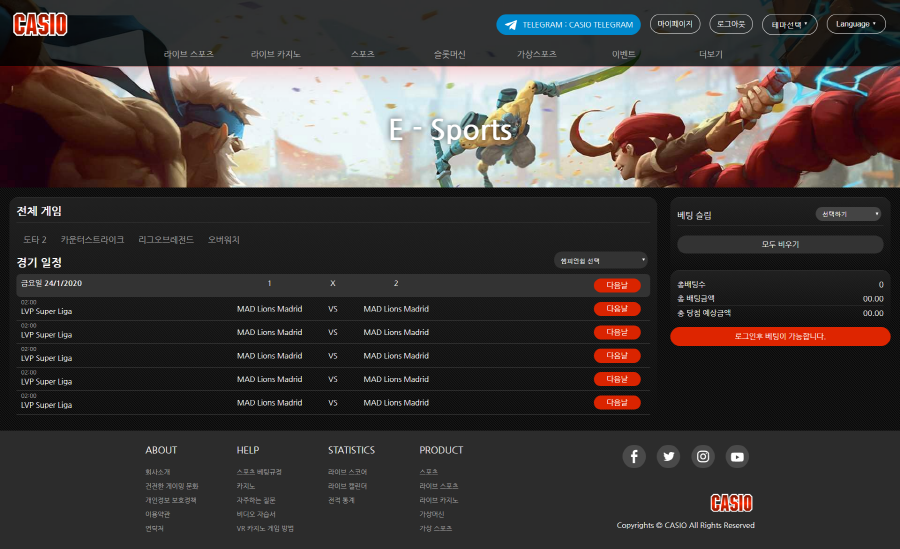Click the CASIO logo in the header
The image size is (900, 549).
(40, 24)
